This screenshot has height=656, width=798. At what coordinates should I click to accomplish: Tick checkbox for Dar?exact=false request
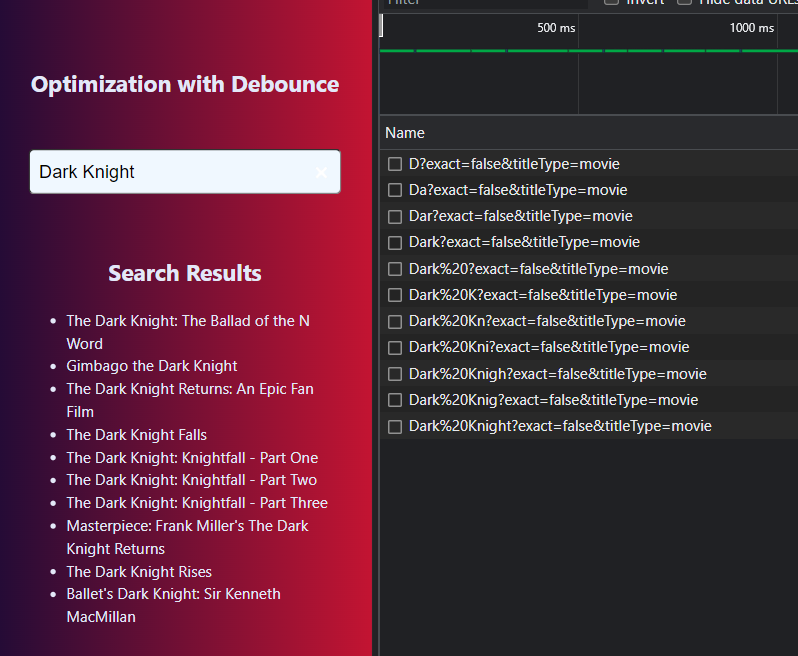click(x=395, y=216)
